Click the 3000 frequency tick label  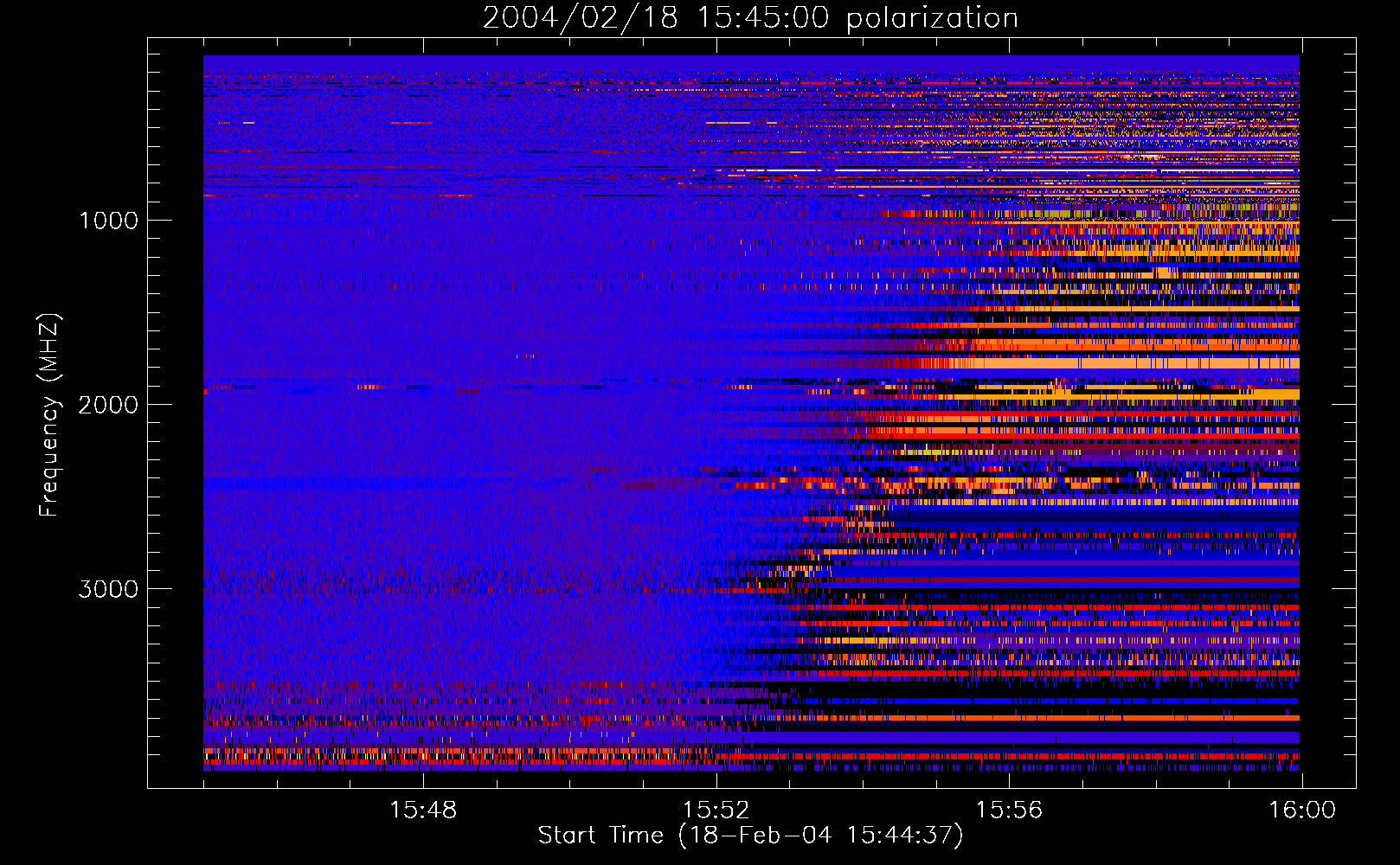[x=108, y=589]
